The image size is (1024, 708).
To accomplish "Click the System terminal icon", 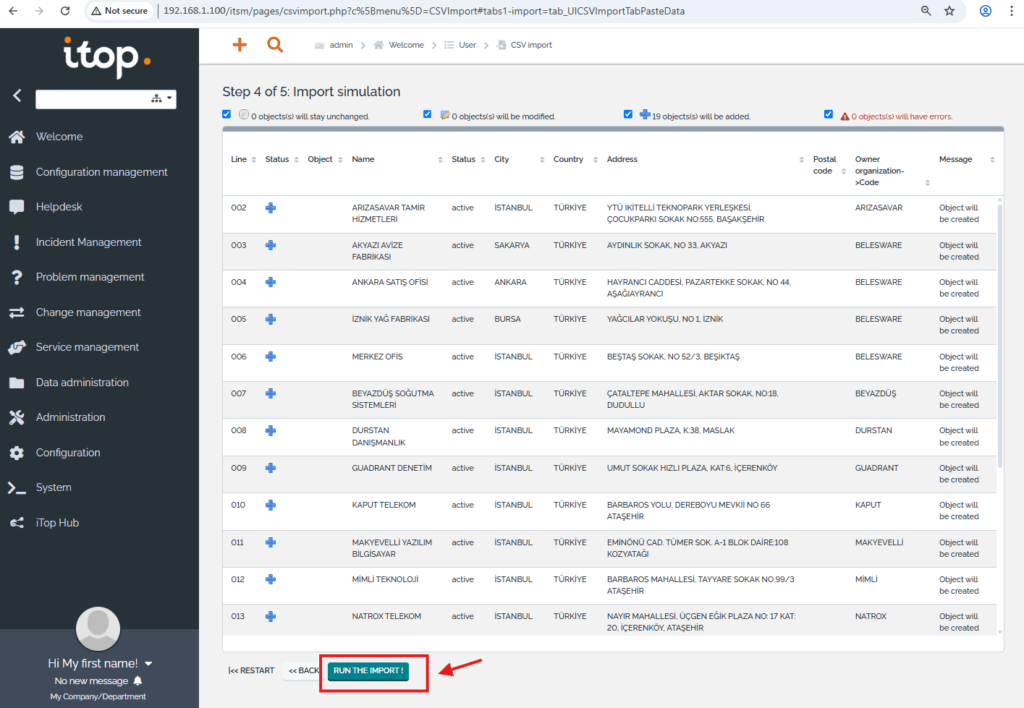I will pos(17,488).
